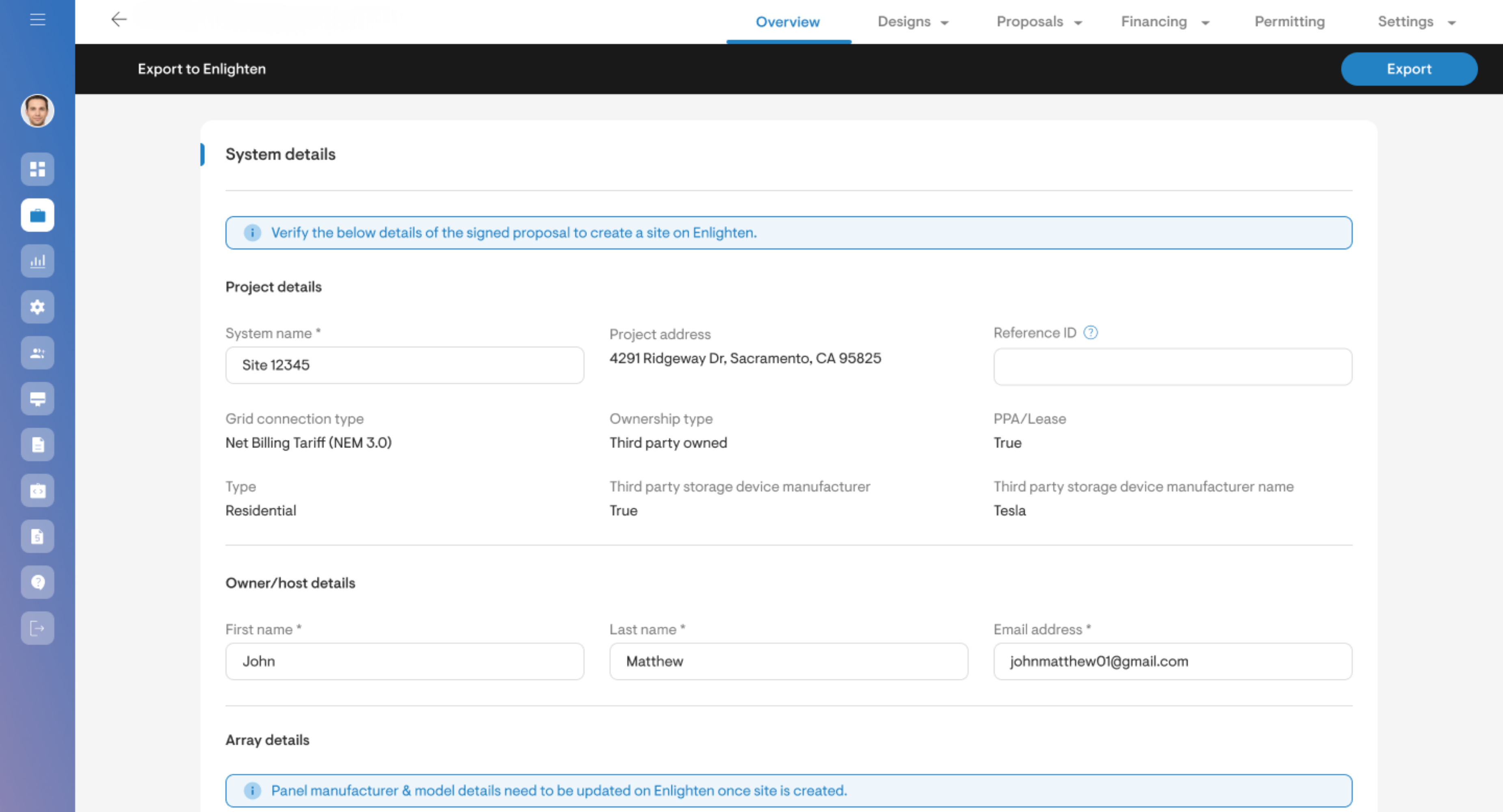The image size is (1503, 812).
Task: Open the gear settings icon in sidebar
Action: (37, 307)
